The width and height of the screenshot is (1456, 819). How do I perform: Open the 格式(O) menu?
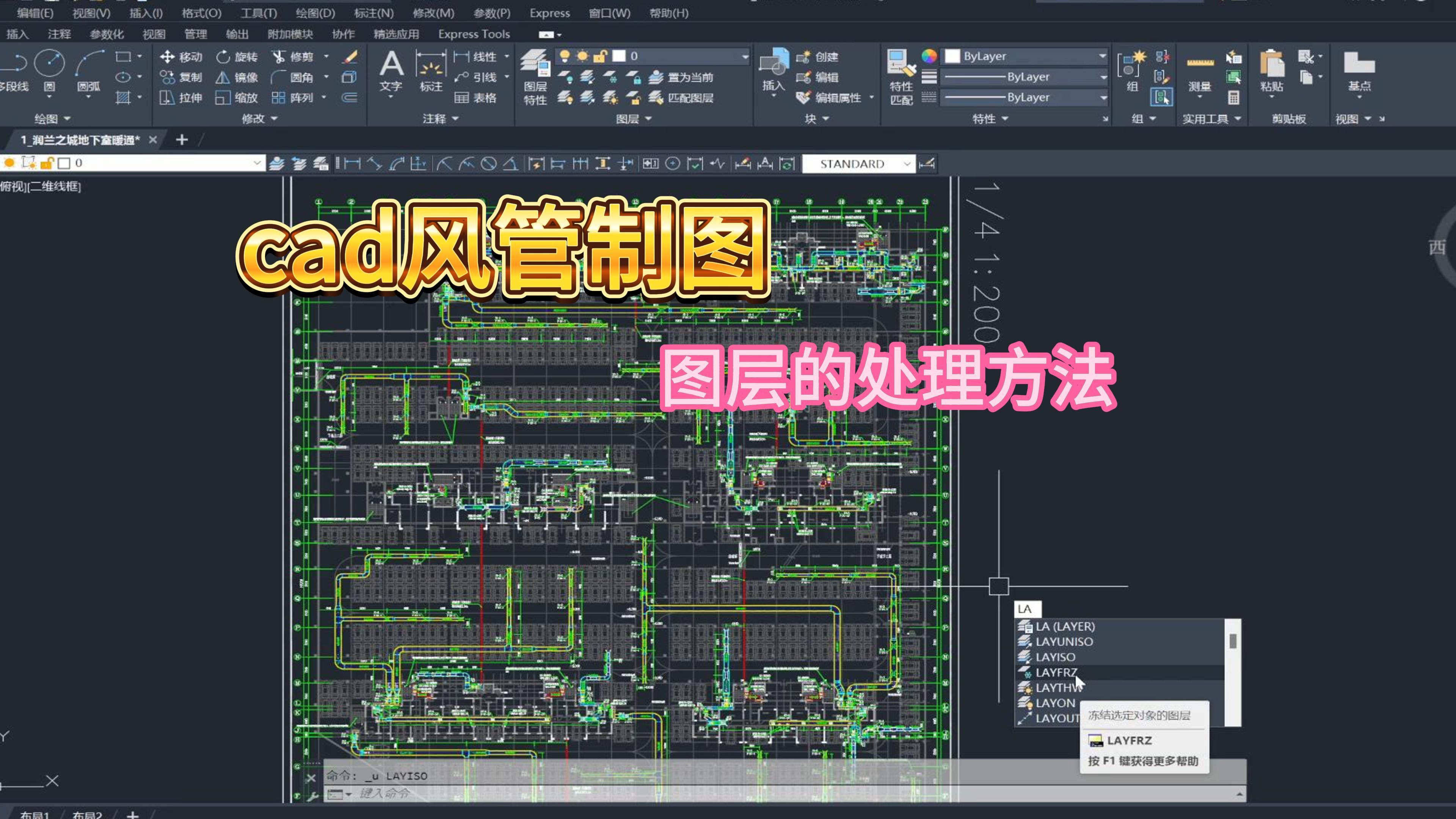[201, 13]
